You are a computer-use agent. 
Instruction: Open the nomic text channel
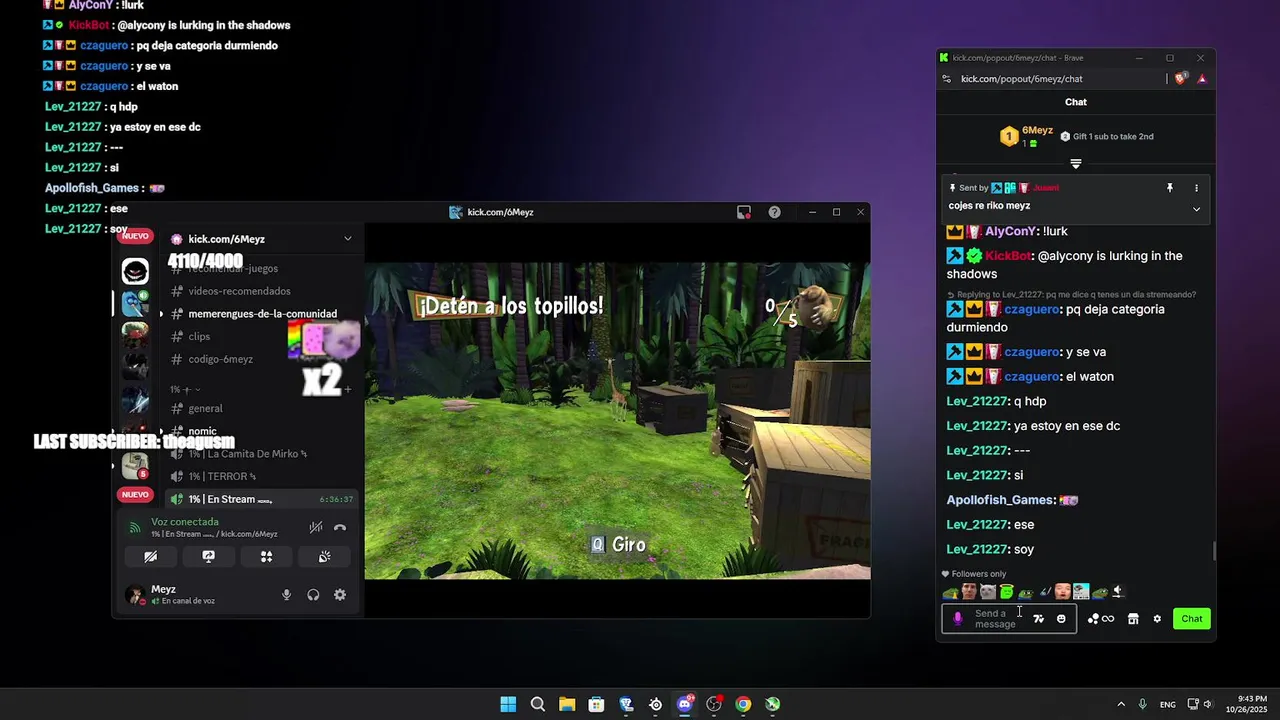202,431
